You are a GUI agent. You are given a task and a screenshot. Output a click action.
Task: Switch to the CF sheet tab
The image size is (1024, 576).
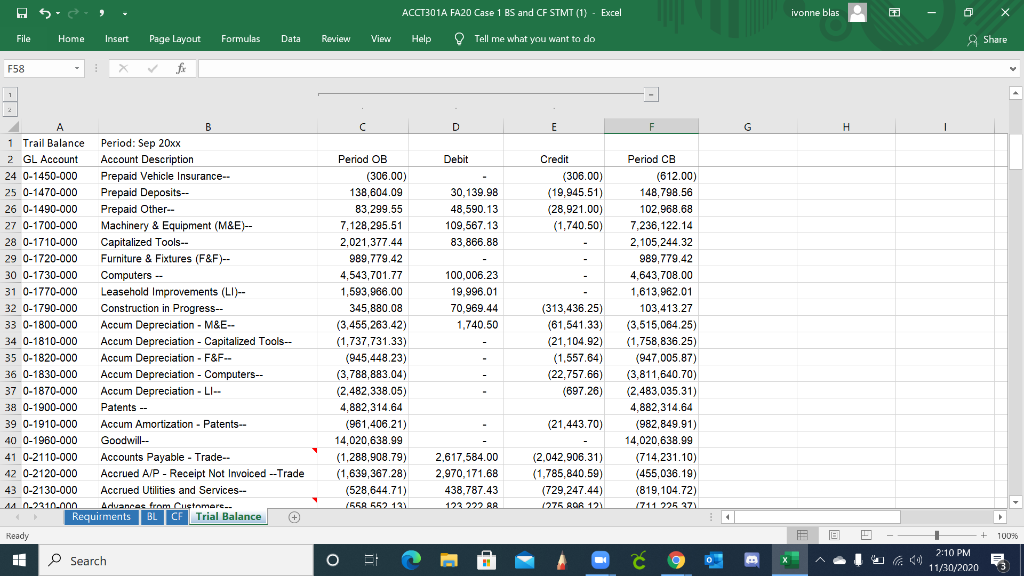coord(177,517)
